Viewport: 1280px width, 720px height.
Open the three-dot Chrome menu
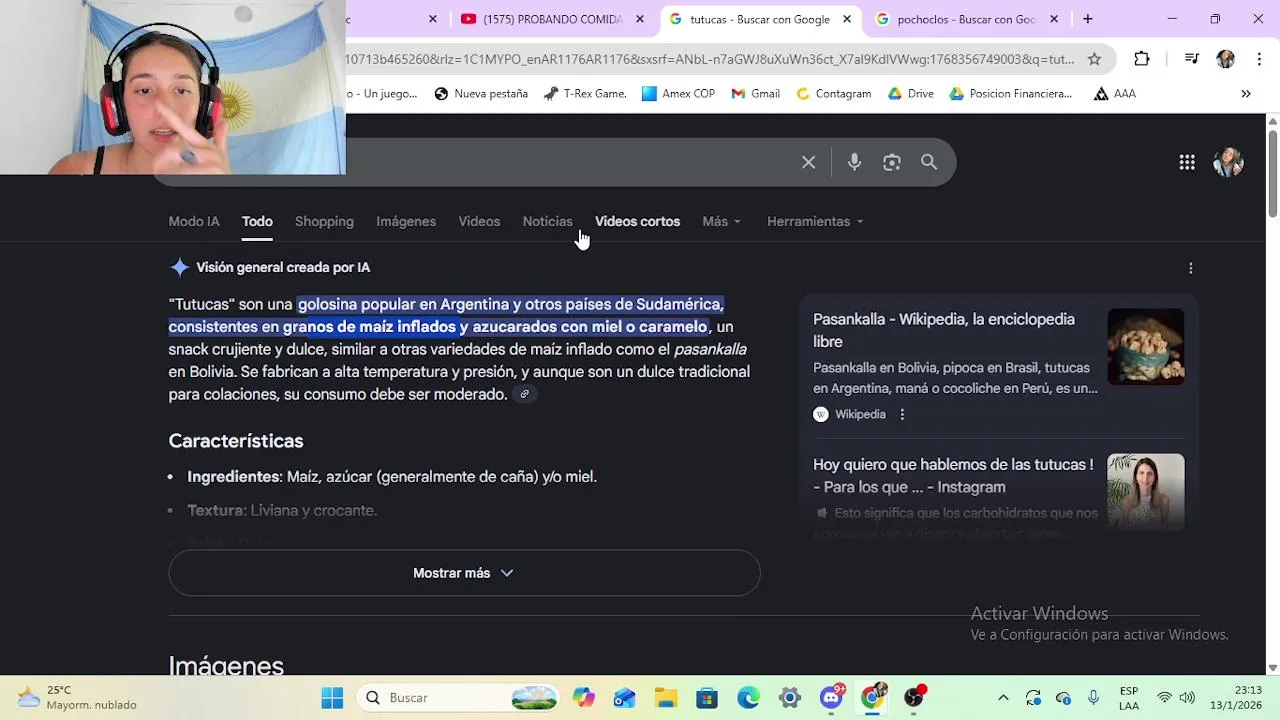click(1258, 59)
